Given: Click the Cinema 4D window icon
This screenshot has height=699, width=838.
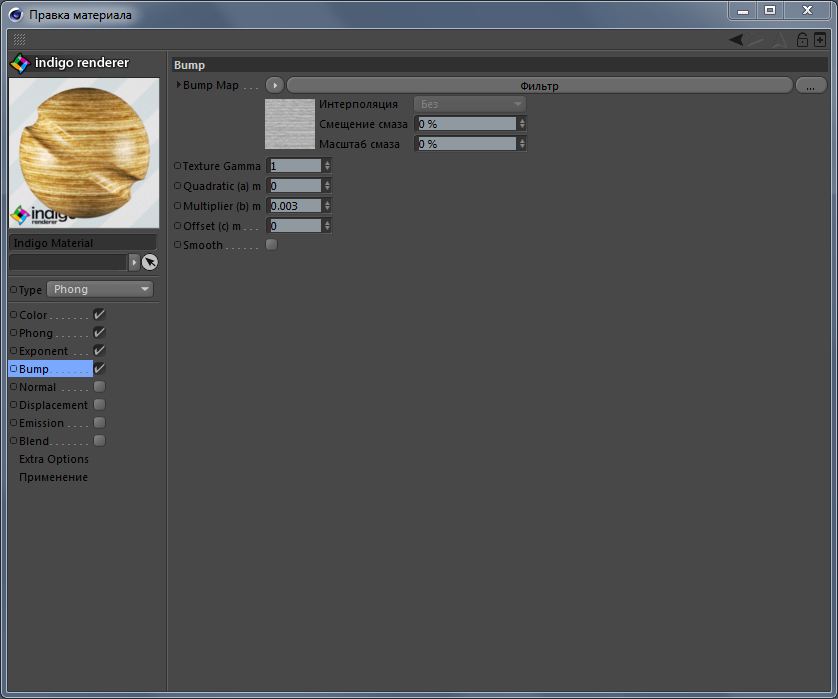Looking at the screenshot, I should tap(15, 14).
